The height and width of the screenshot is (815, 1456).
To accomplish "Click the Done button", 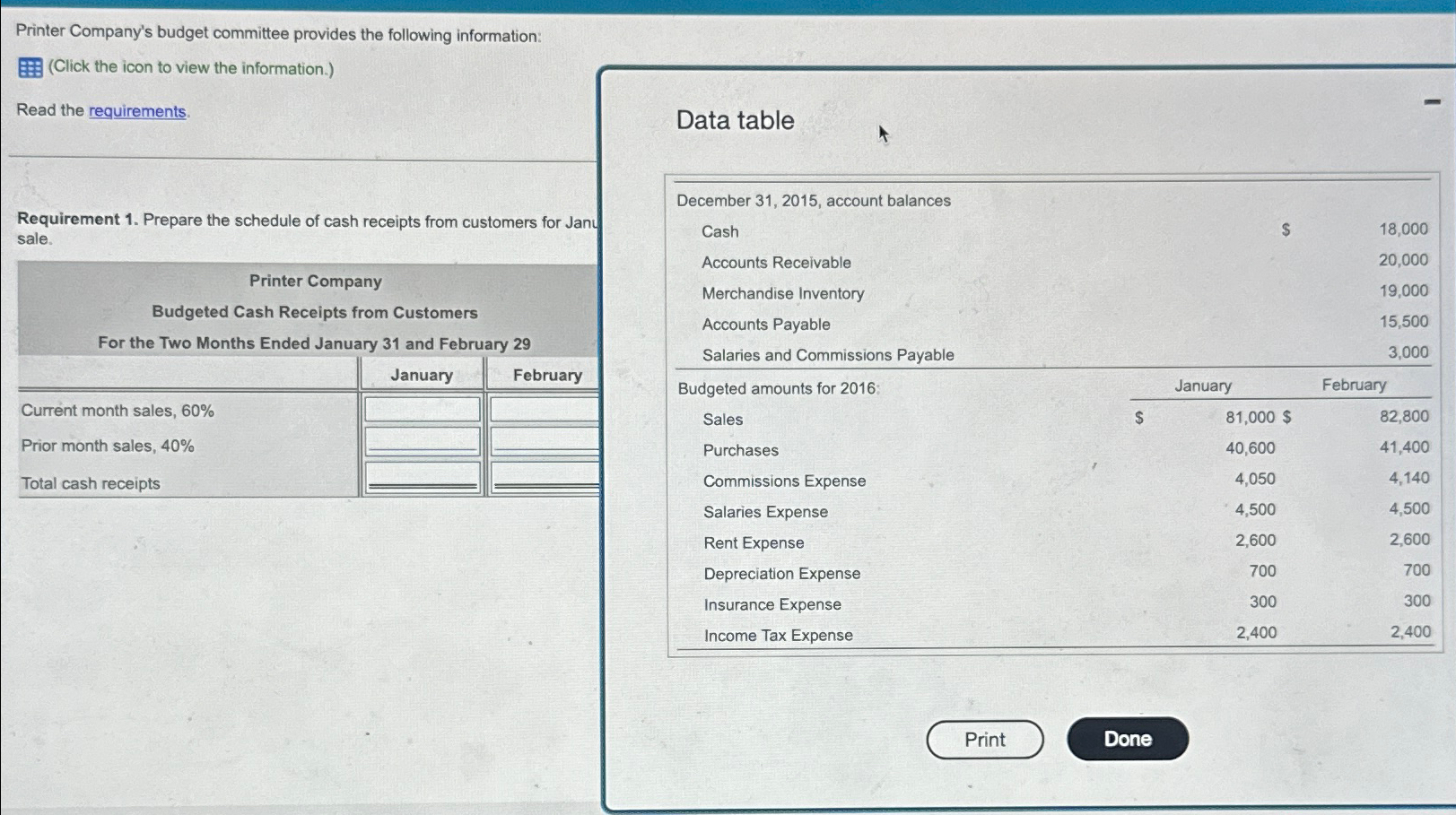I will 1128,739.
